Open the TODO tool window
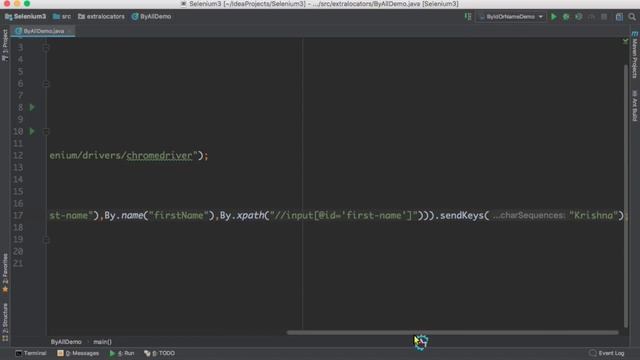 click(159, 353)
